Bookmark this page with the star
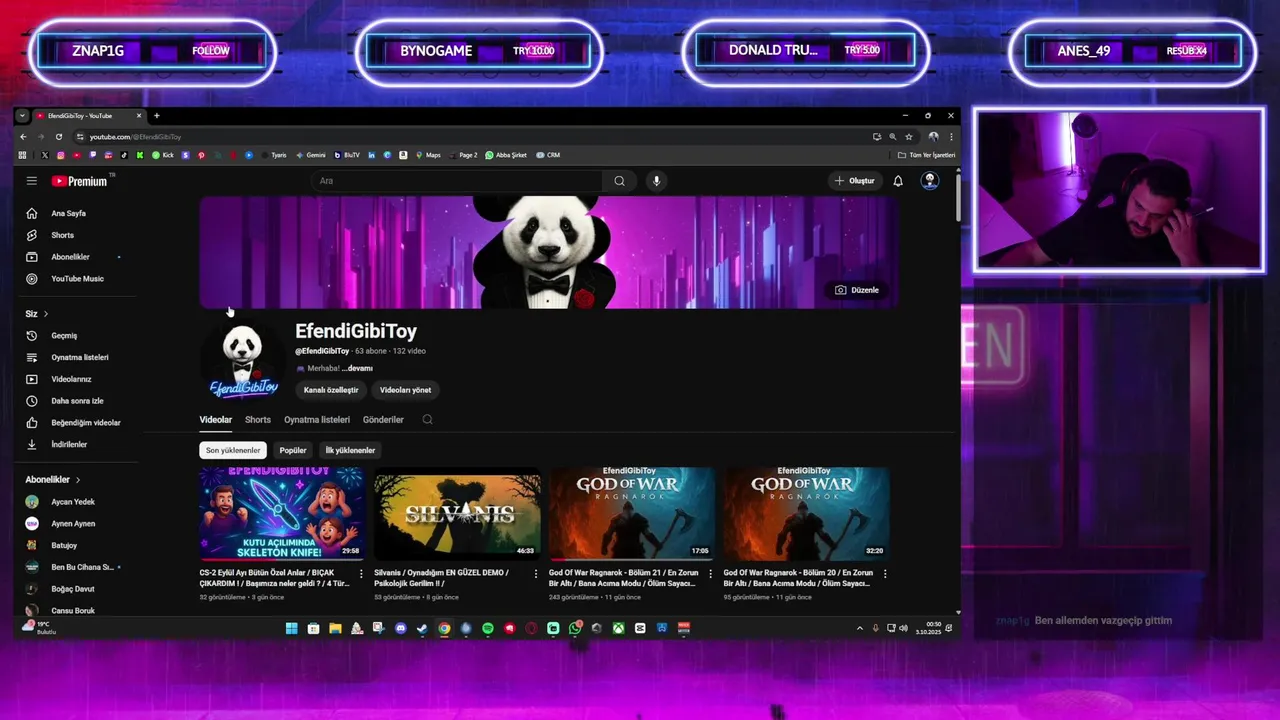 tap(909, 137)
